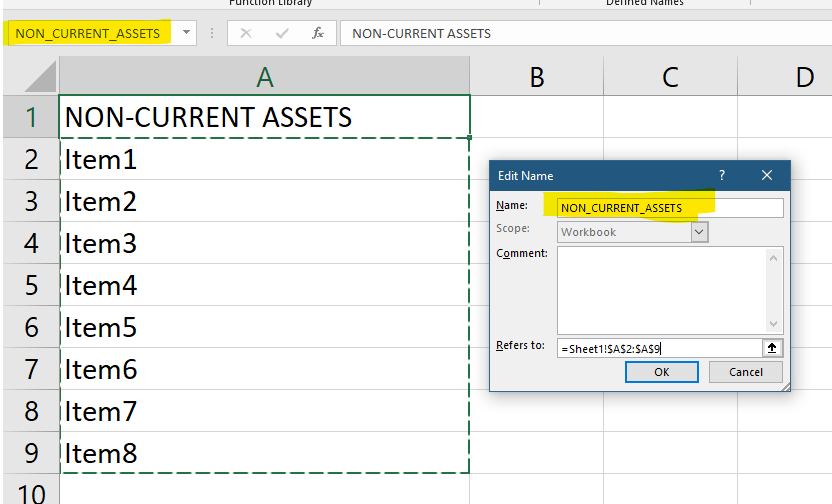Image resolution: width=832 pixels, height=504 pixels.
Task: Select row 9 header
Action: [x=31, y=452]
